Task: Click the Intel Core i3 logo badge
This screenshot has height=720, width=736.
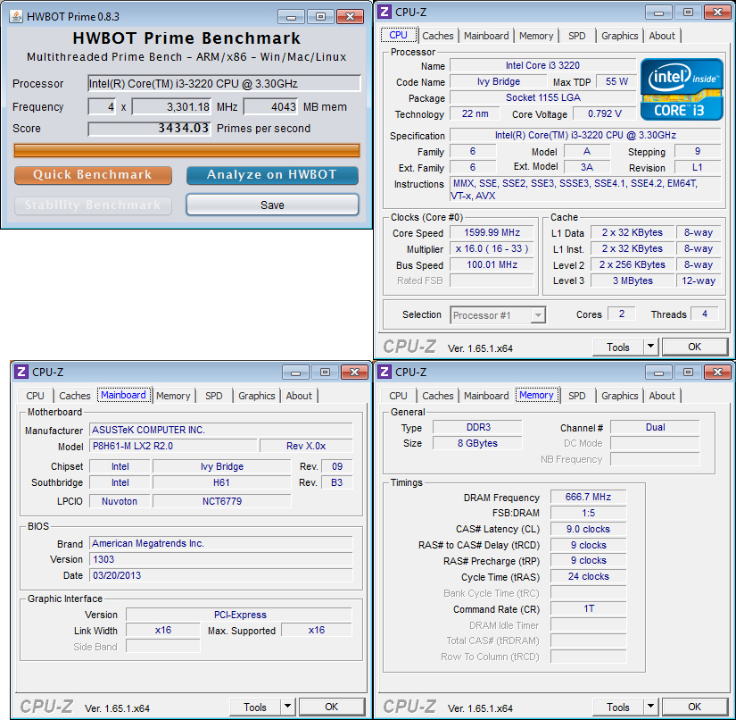Action: pyautogui.click(x=681, y=89)
